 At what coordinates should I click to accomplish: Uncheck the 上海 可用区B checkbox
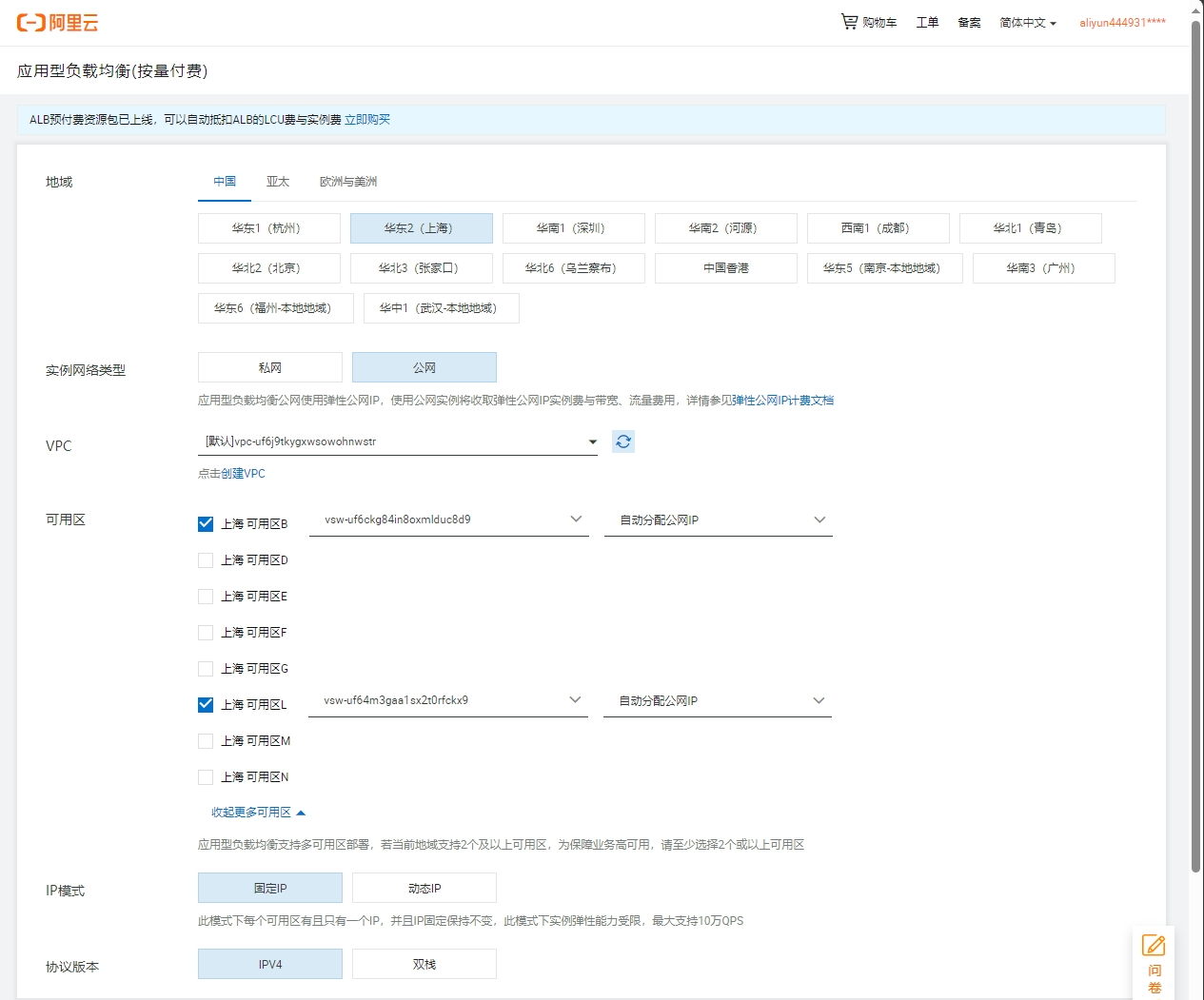click(206, 524)
